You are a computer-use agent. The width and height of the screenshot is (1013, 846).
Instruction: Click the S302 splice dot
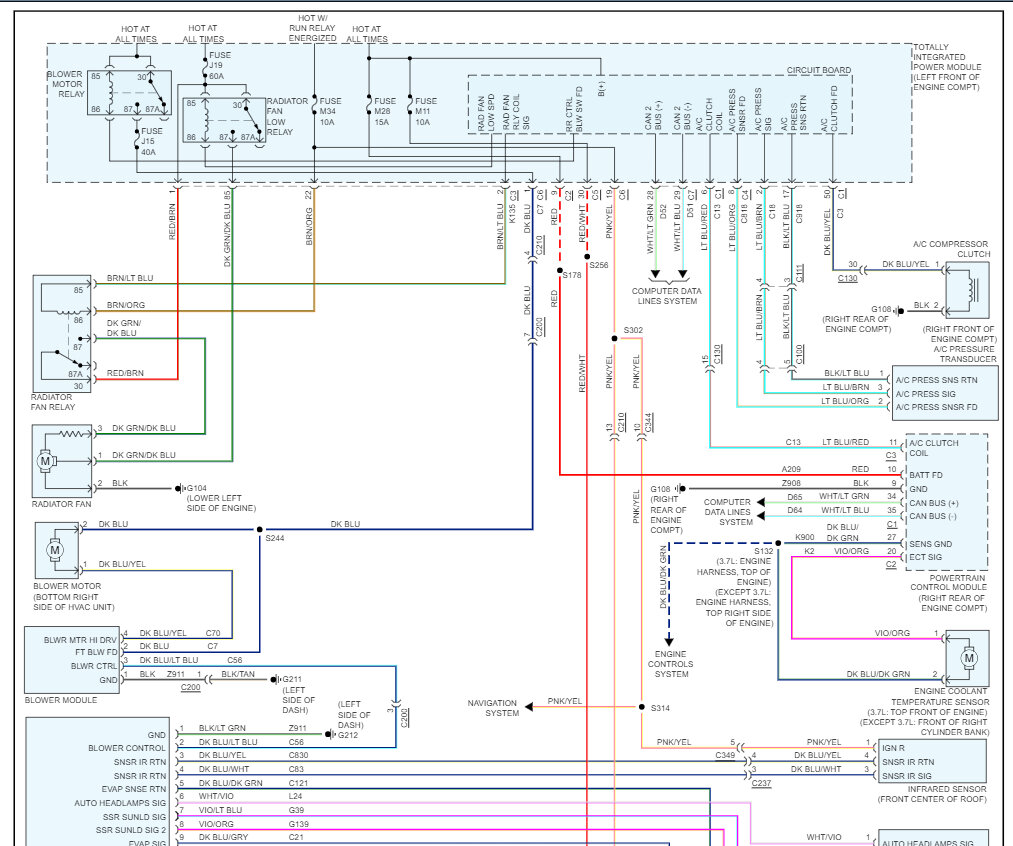tap(614, 338)
